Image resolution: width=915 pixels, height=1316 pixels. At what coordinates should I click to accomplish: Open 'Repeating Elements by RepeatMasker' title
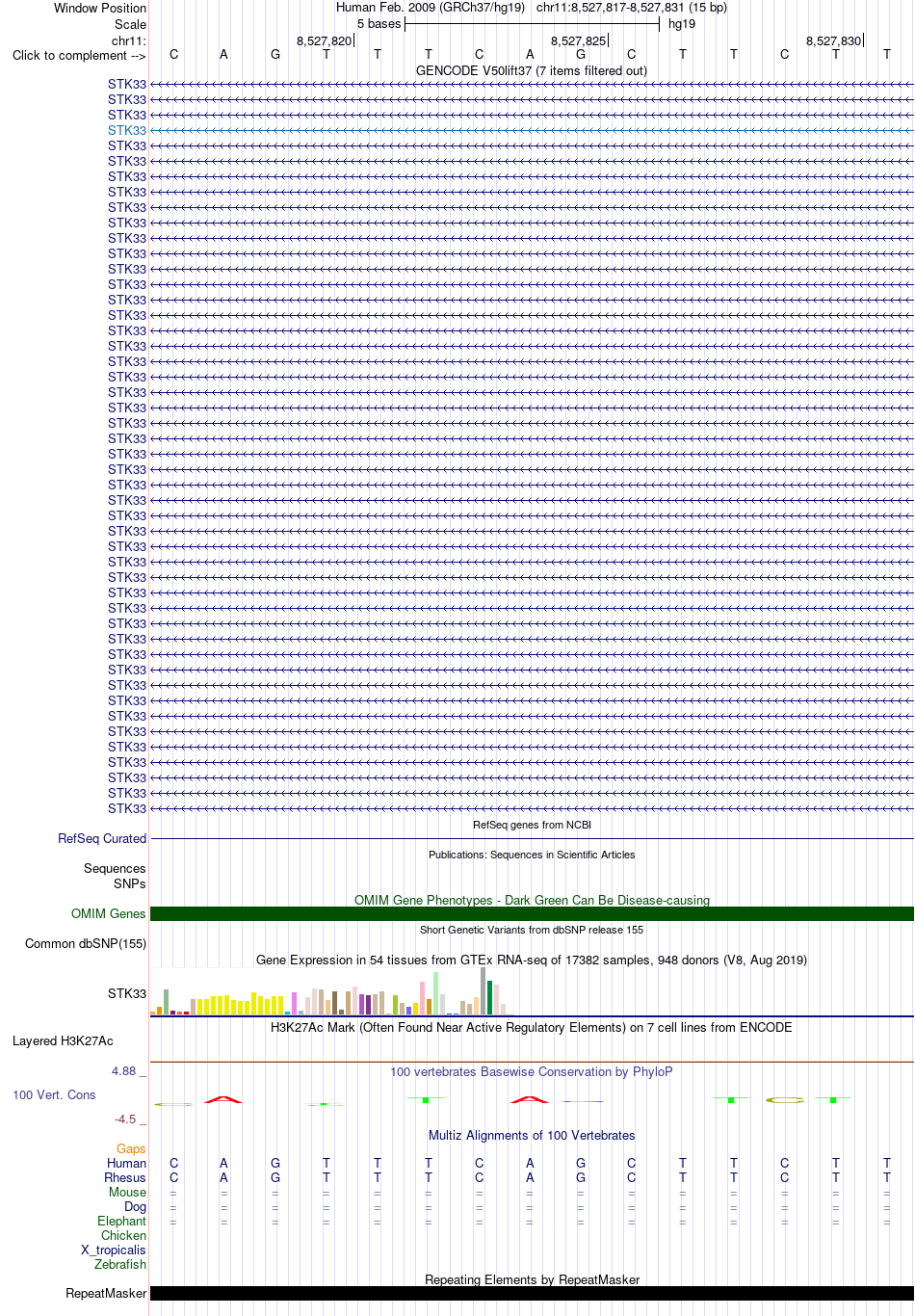tap(532, 1279)
